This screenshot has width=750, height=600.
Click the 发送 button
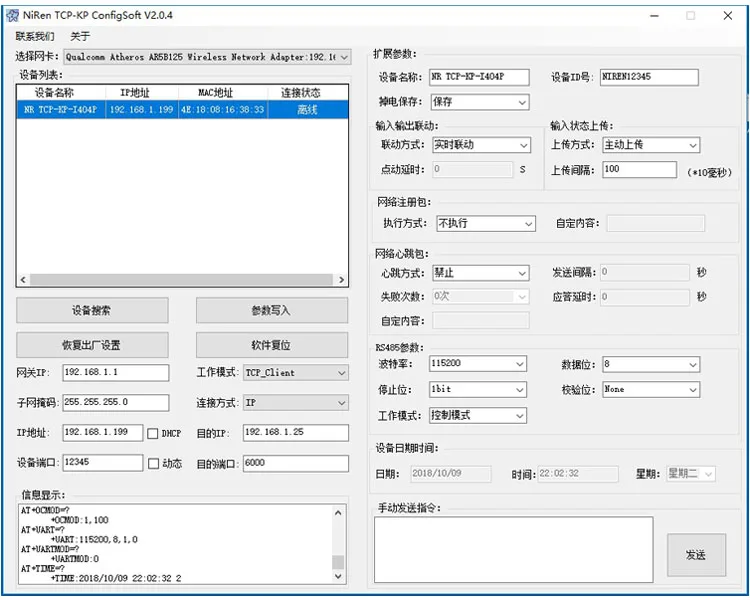pos(696,555)
